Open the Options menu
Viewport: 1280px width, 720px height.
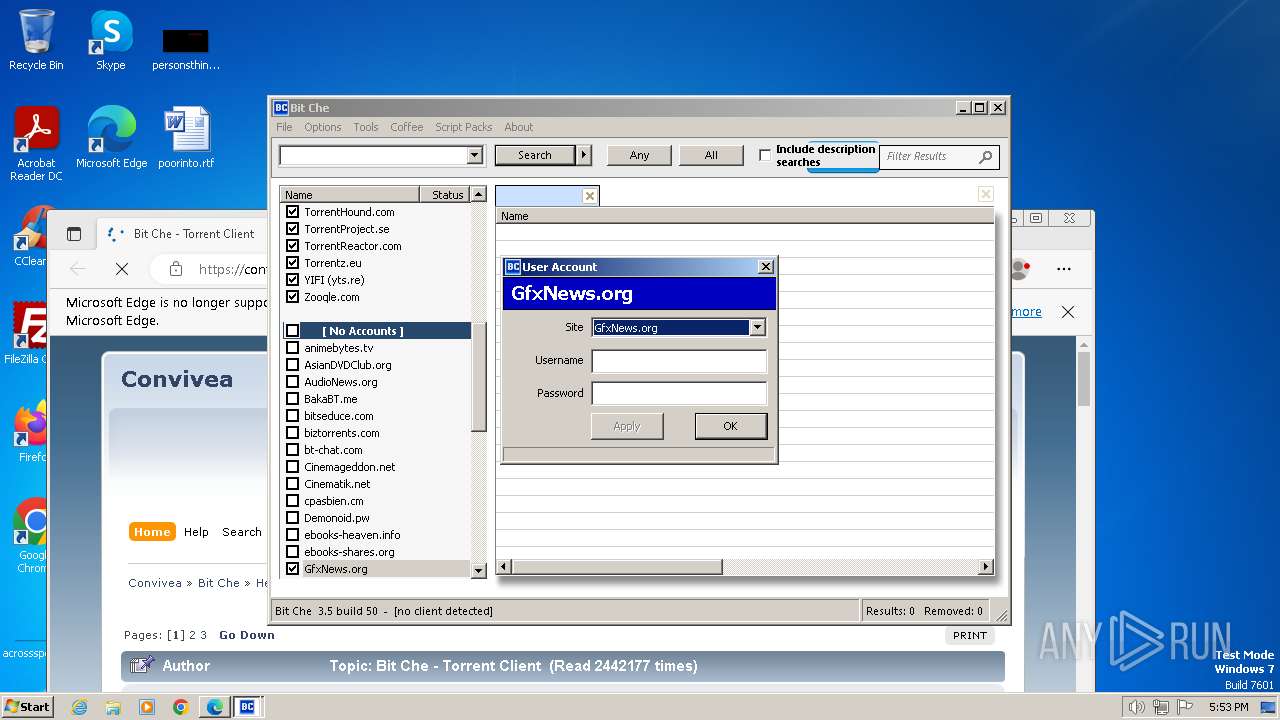323,127
